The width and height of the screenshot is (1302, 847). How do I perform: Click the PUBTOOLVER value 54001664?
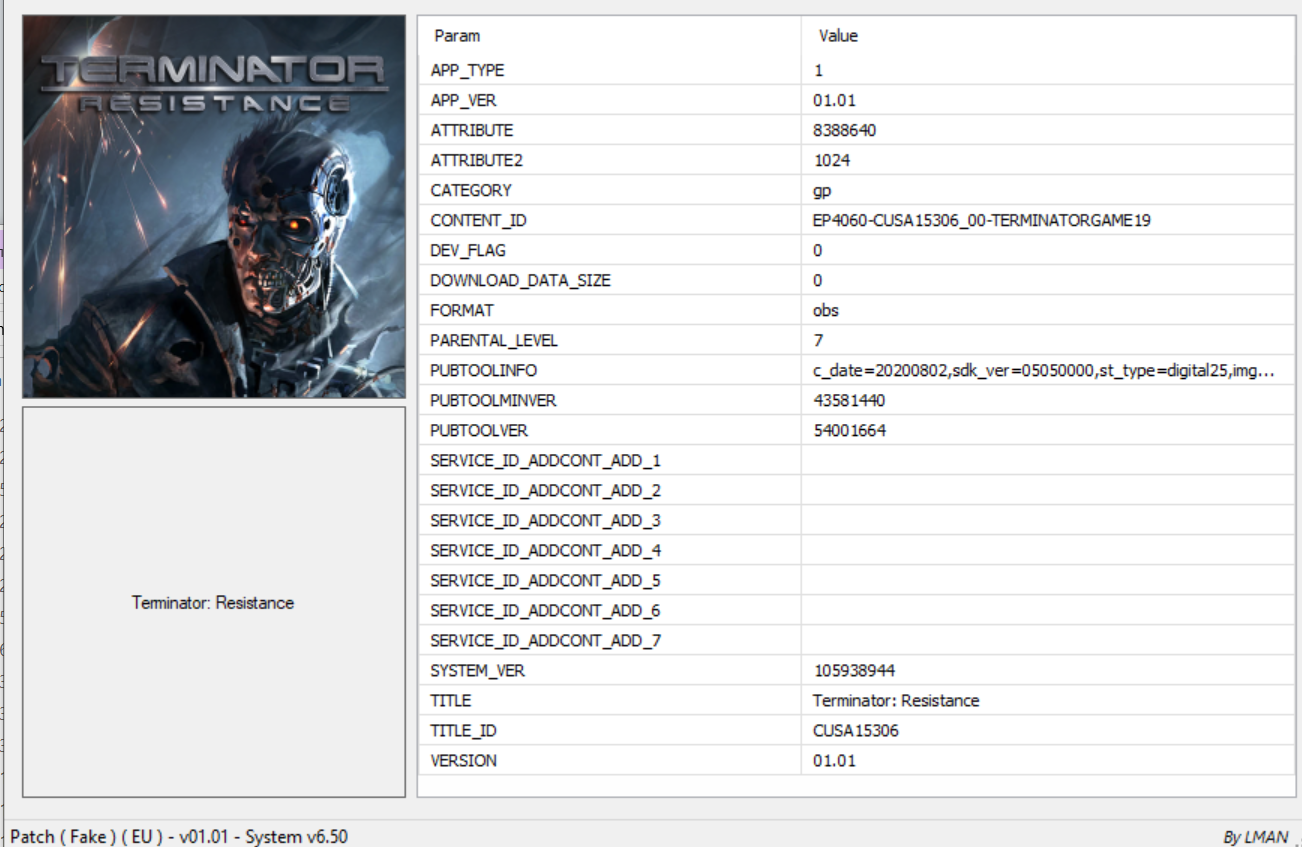[849, 431]
